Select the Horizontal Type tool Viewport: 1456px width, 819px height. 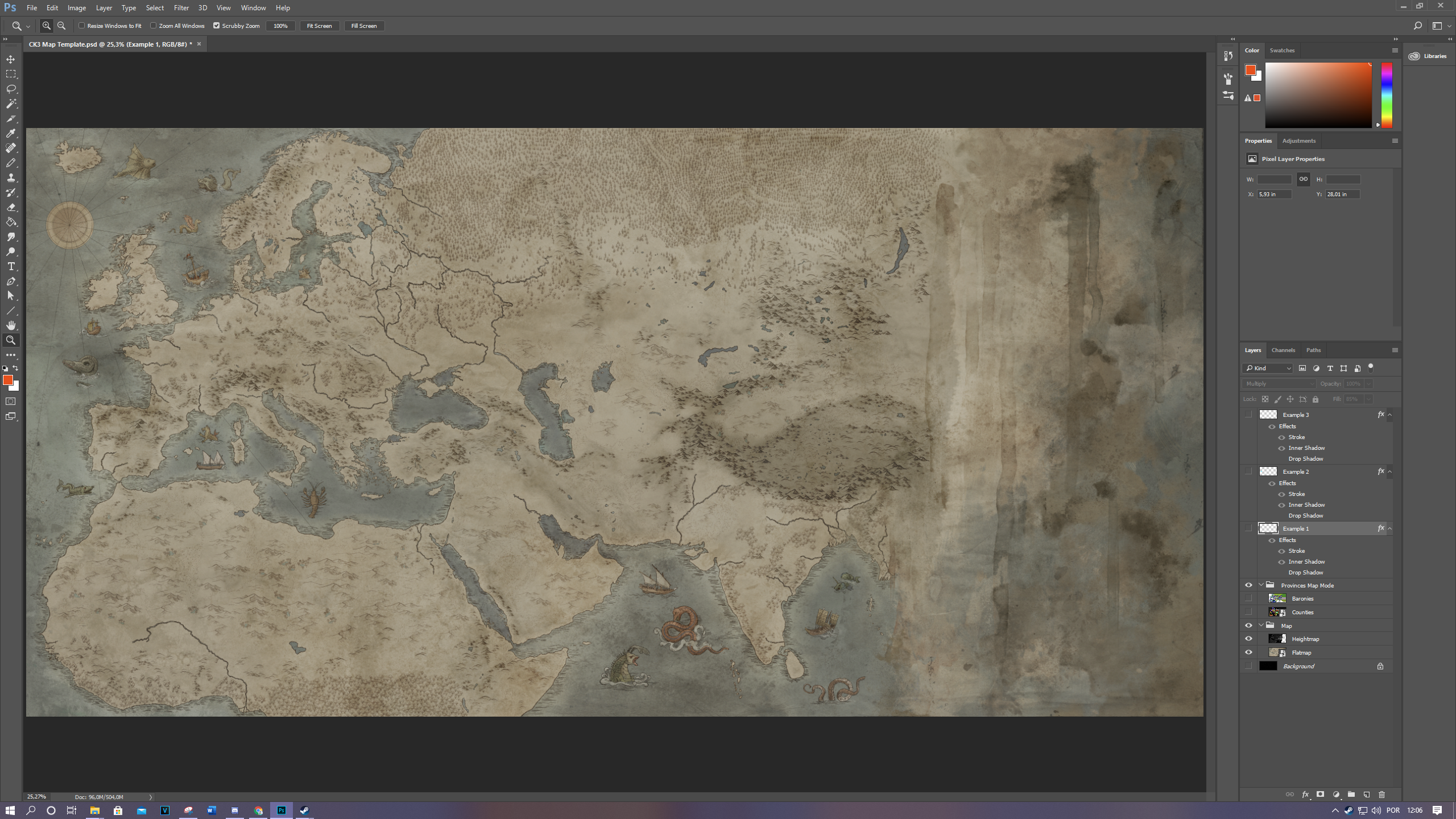tap(11, 266)
